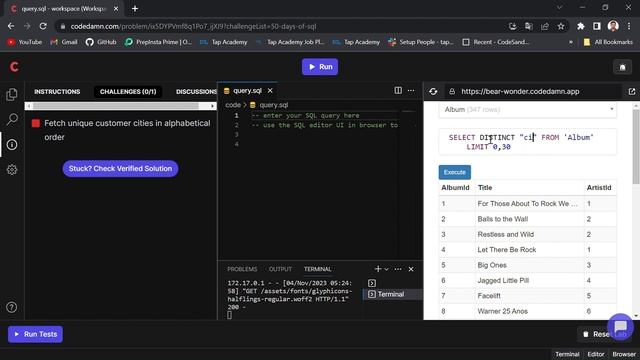Refresh the embedded browser preview
The image size is (640, 360).
433,91
